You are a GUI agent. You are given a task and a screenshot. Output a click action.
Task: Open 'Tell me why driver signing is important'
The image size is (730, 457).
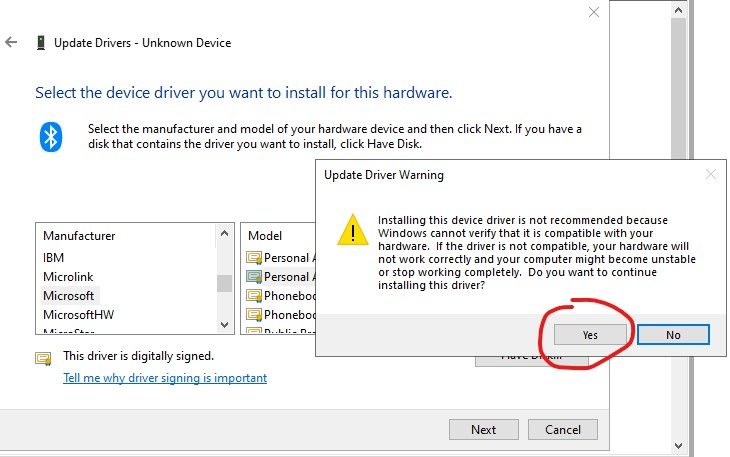[165, 378]
